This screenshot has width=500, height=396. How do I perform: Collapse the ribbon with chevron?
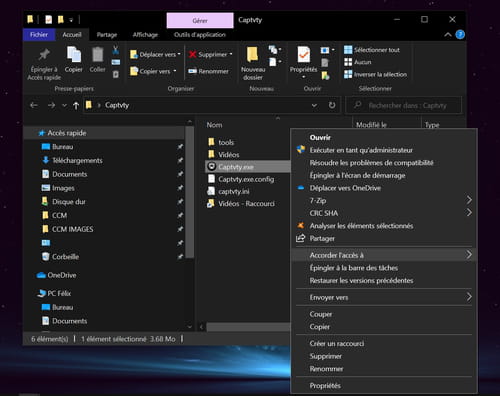tap(448, 35)
